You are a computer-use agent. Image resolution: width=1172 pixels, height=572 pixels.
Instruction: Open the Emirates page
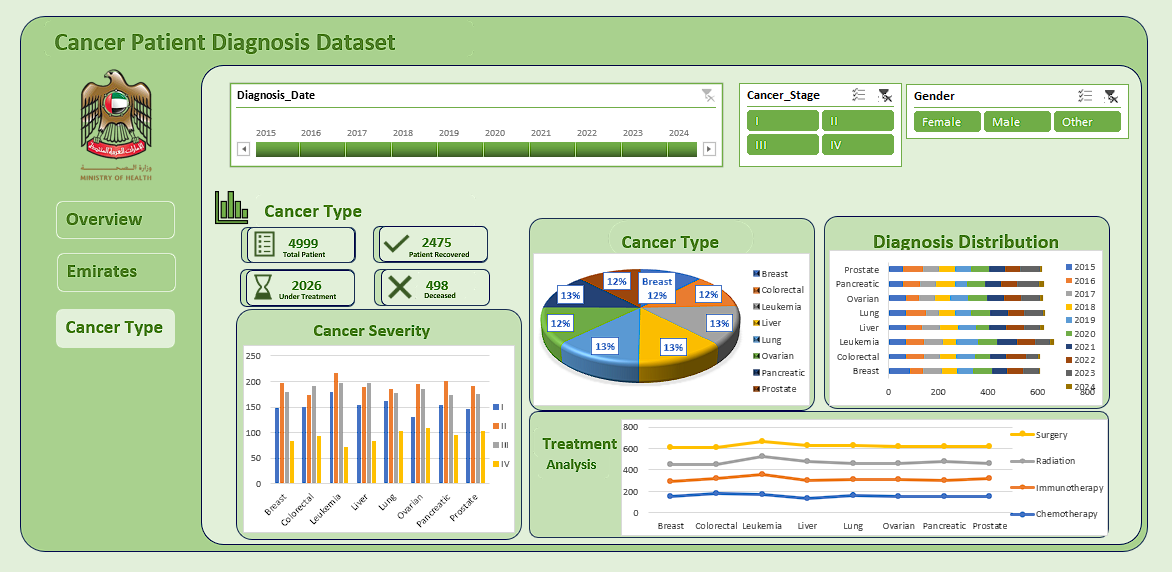coord(116,272)
